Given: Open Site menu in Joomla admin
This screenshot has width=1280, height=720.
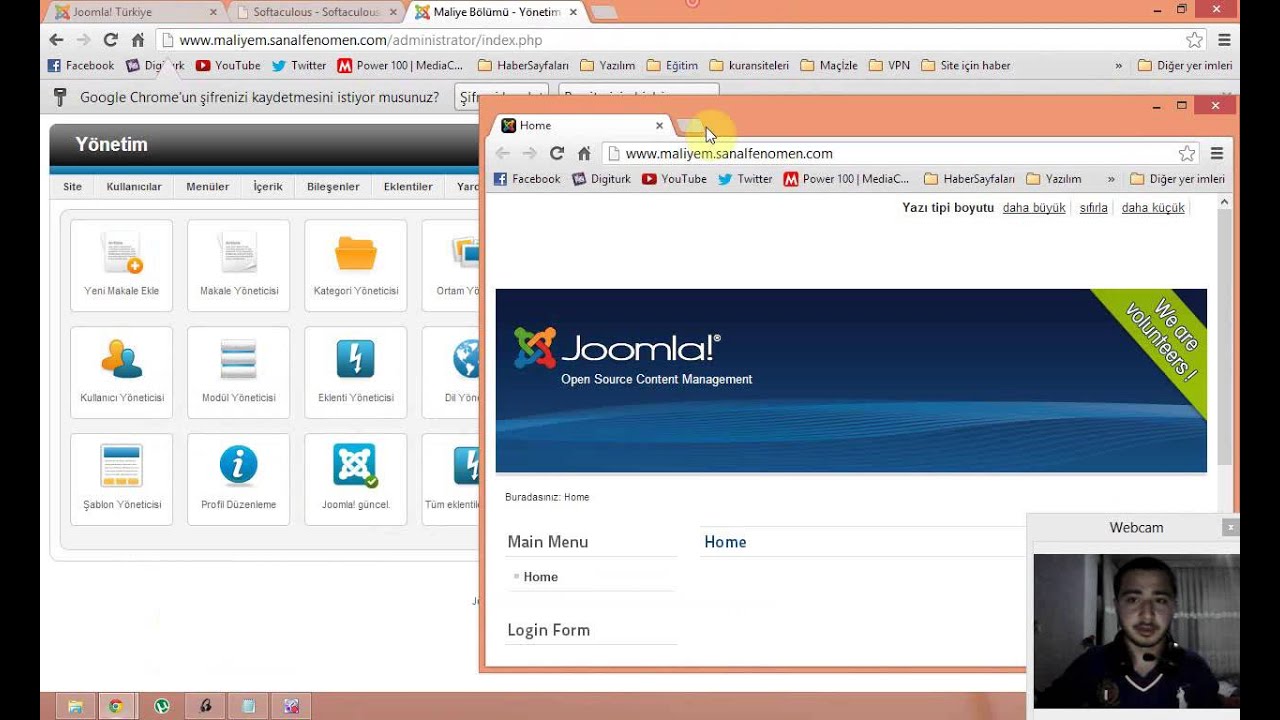Looking at the screenshot, I should (73, 186).
